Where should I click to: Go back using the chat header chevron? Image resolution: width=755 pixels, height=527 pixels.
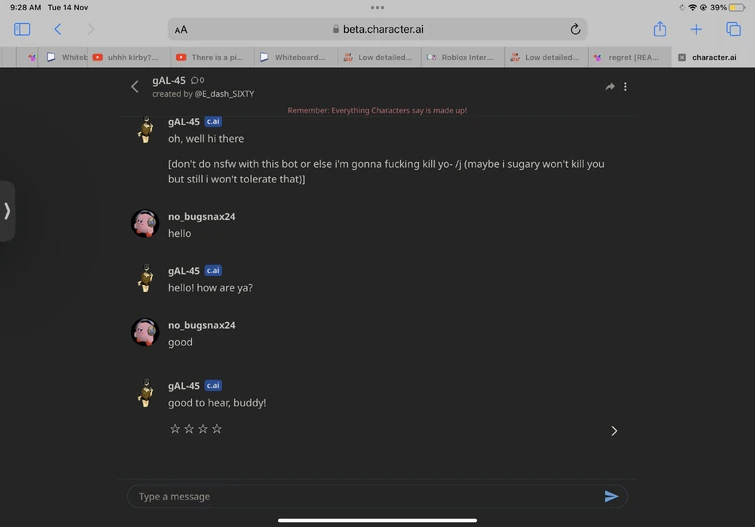pos(135,87)
